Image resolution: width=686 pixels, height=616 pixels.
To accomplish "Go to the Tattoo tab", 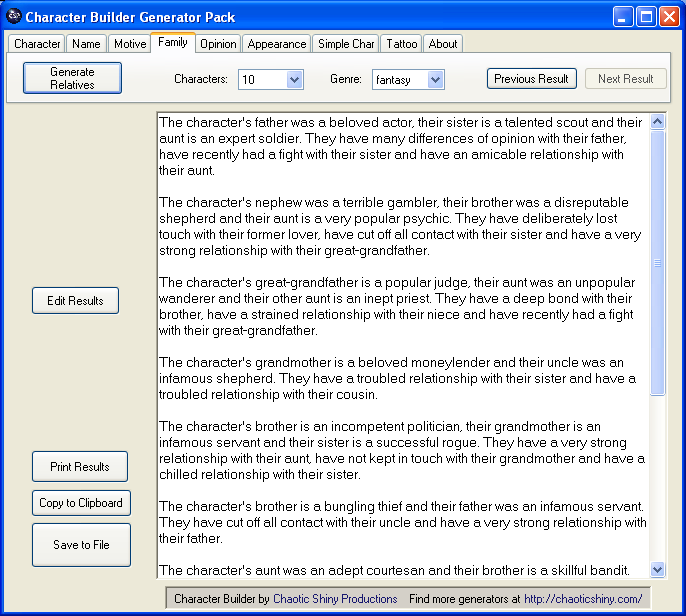I will [401, 44].
